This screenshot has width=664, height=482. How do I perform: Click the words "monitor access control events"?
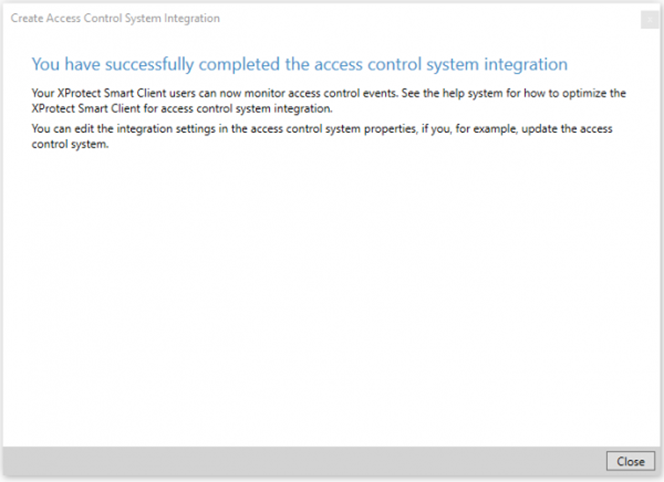pos(321,93)
